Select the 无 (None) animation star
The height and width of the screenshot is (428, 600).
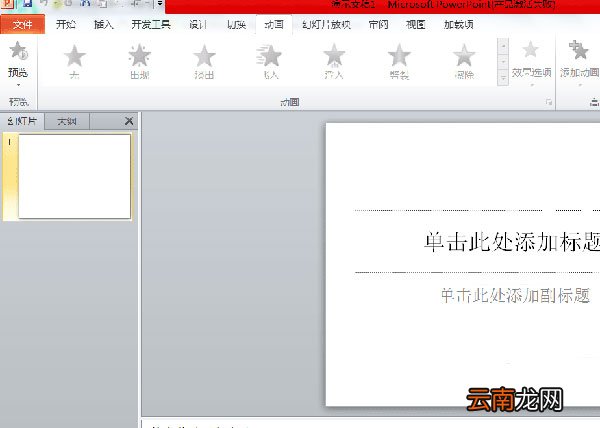[75, 61]
